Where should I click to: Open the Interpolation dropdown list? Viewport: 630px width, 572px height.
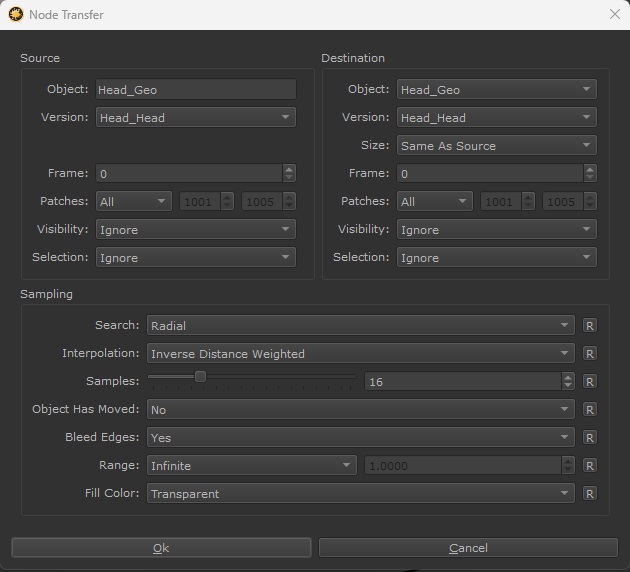coord(361,354)
